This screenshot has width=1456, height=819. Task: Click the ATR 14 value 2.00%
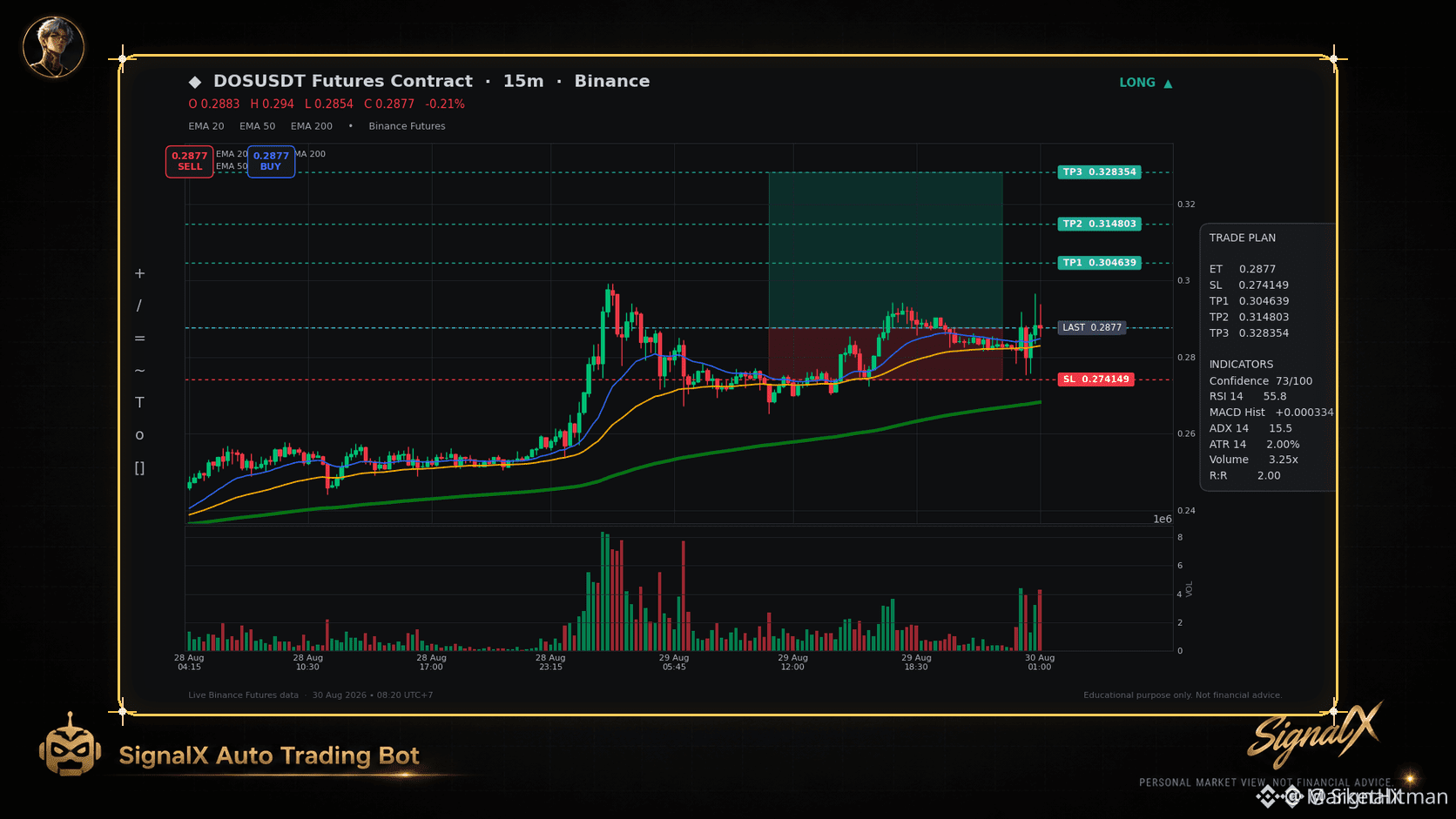[x=1283, y=445]
